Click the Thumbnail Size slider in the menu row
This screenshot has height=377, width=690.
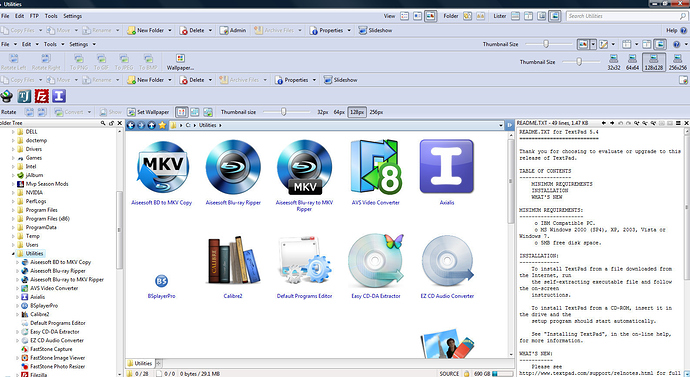tap(546, 44)
